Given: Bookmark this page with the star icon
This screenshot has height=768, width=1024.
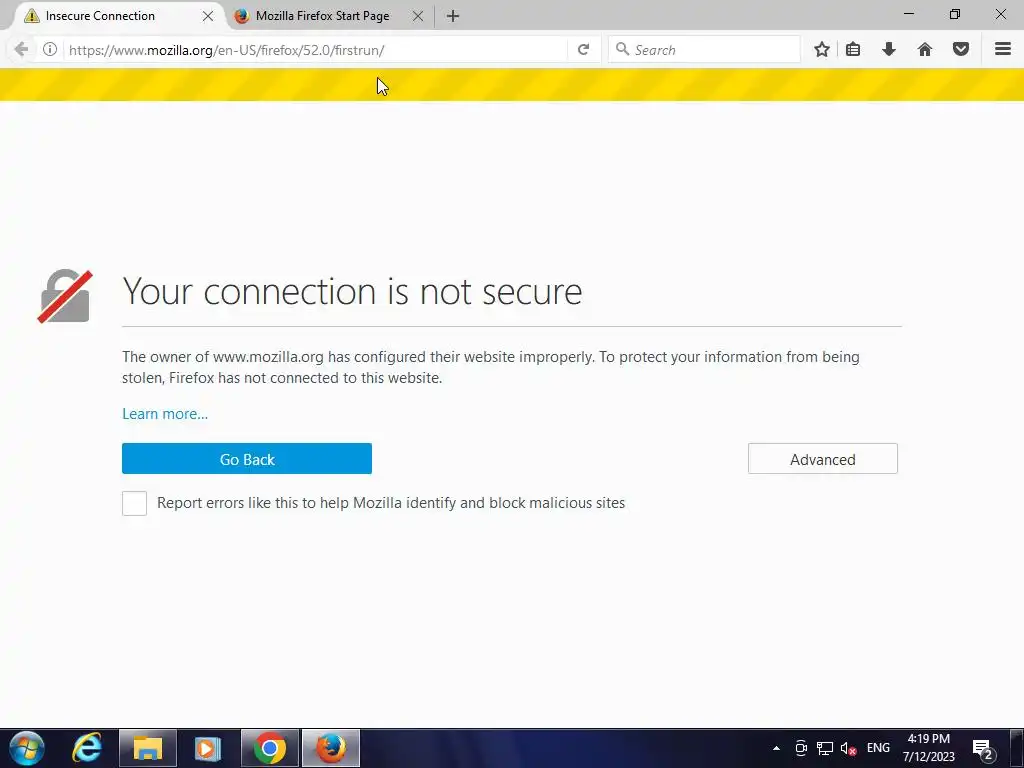Looking at the screenshot, I should pos(822,50).
